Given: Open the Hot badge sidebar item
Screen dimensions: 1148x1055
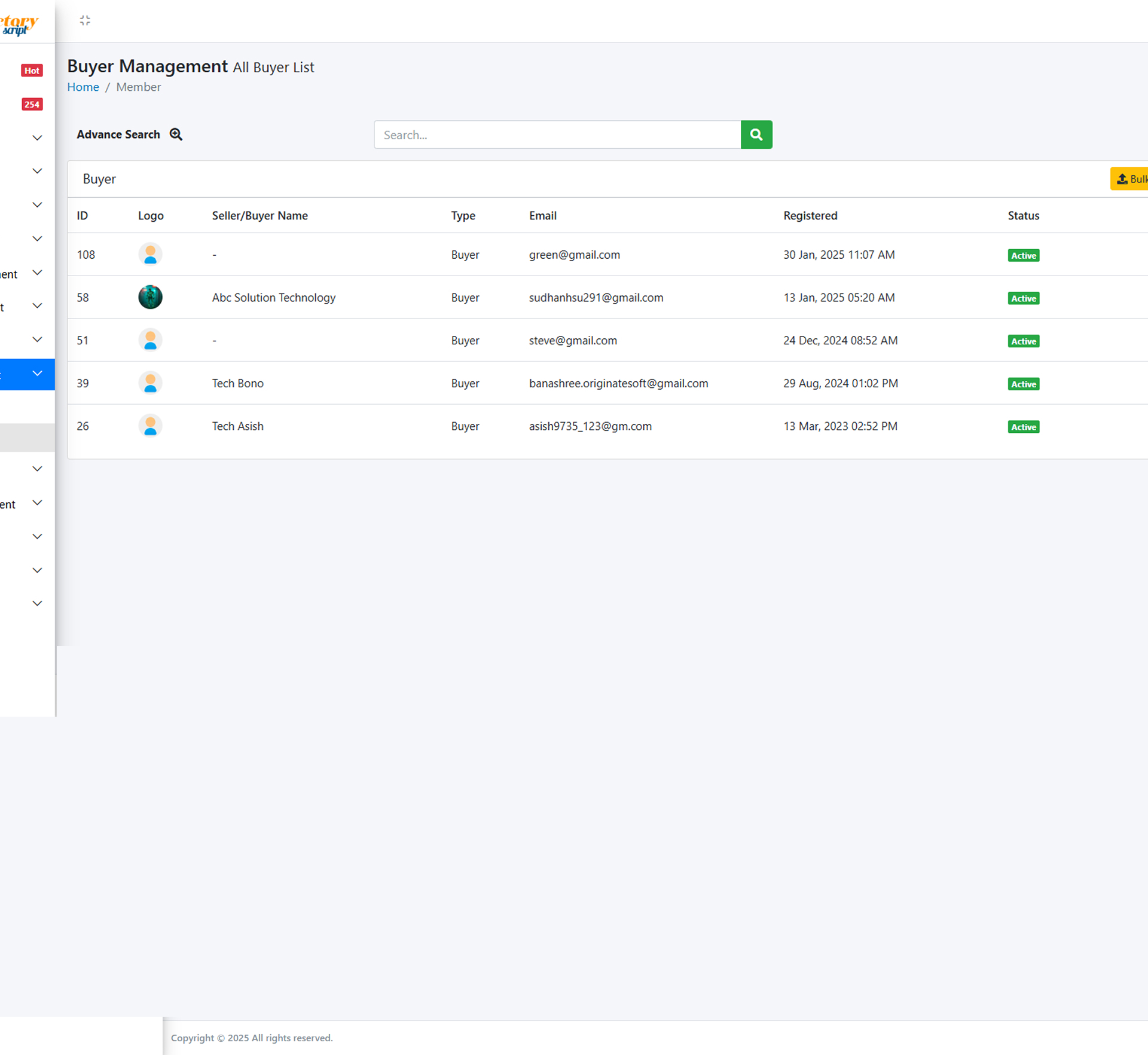Looking at the screenshot, I should [x=32, y=71].
